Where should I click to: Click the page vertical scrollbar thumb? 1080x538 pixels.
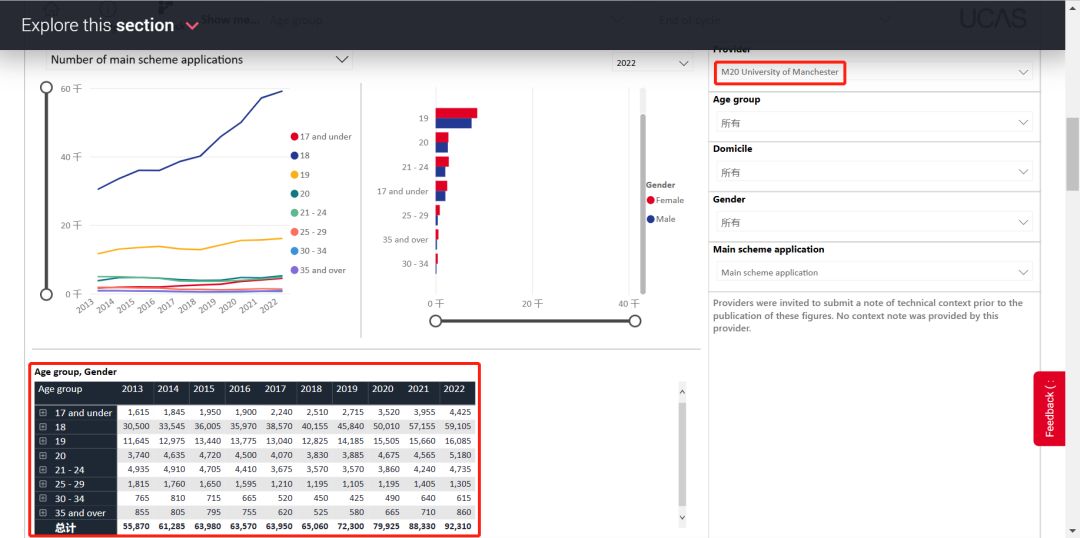point(1072,154)
